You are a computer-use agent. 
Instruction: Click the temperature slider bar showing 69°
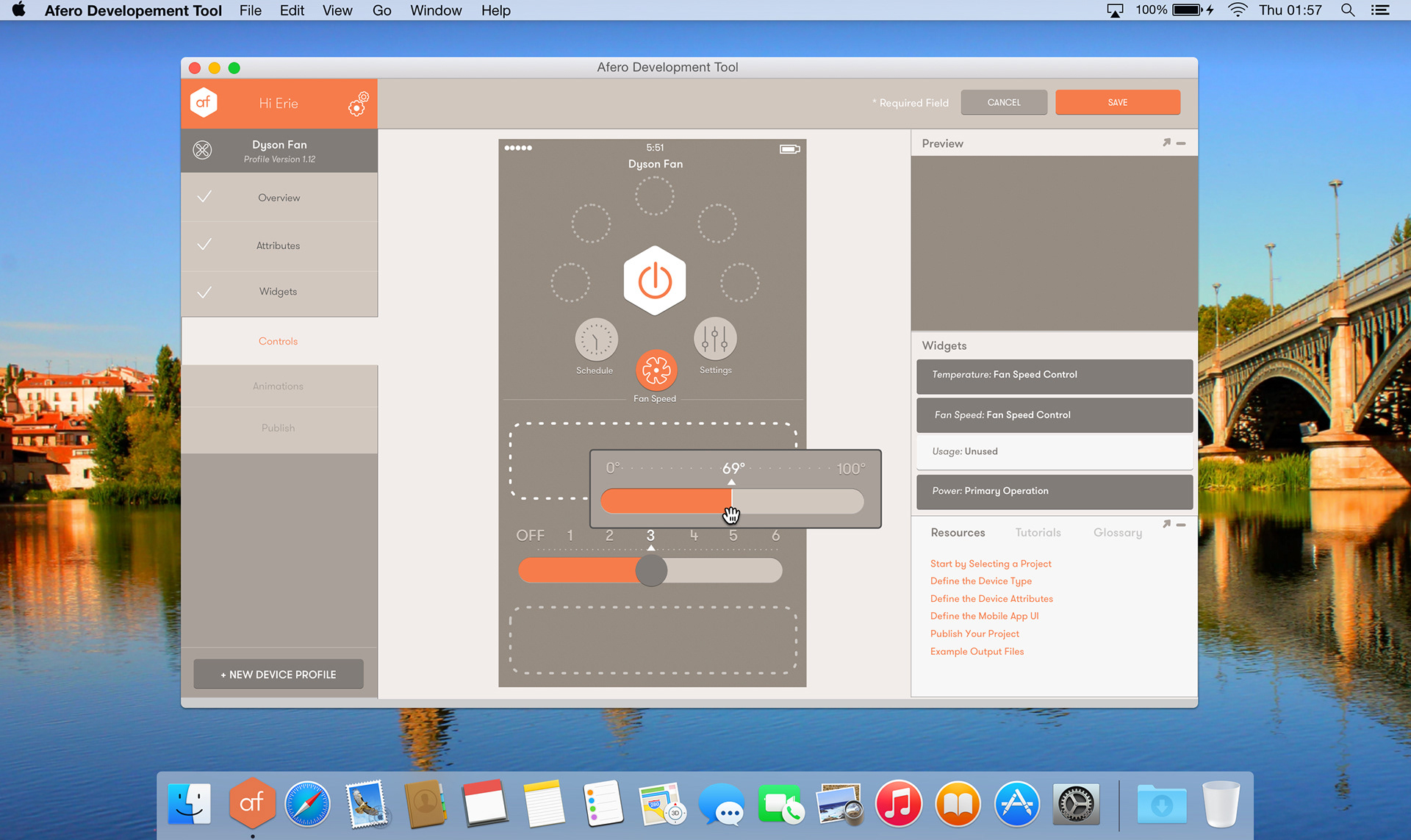click(732, 501)
